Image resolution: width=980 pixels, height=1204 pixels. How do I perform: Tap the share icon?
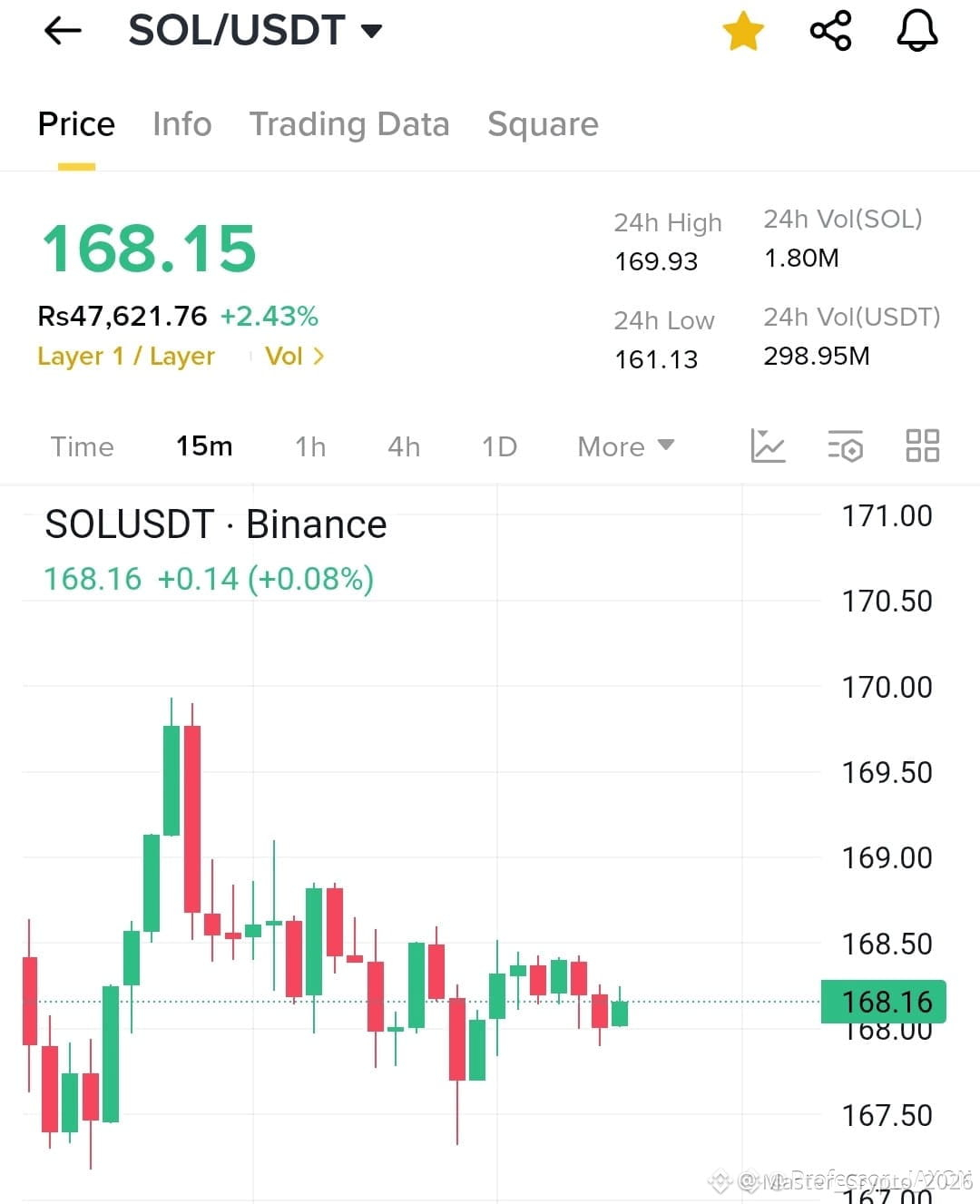click(830, 31)
